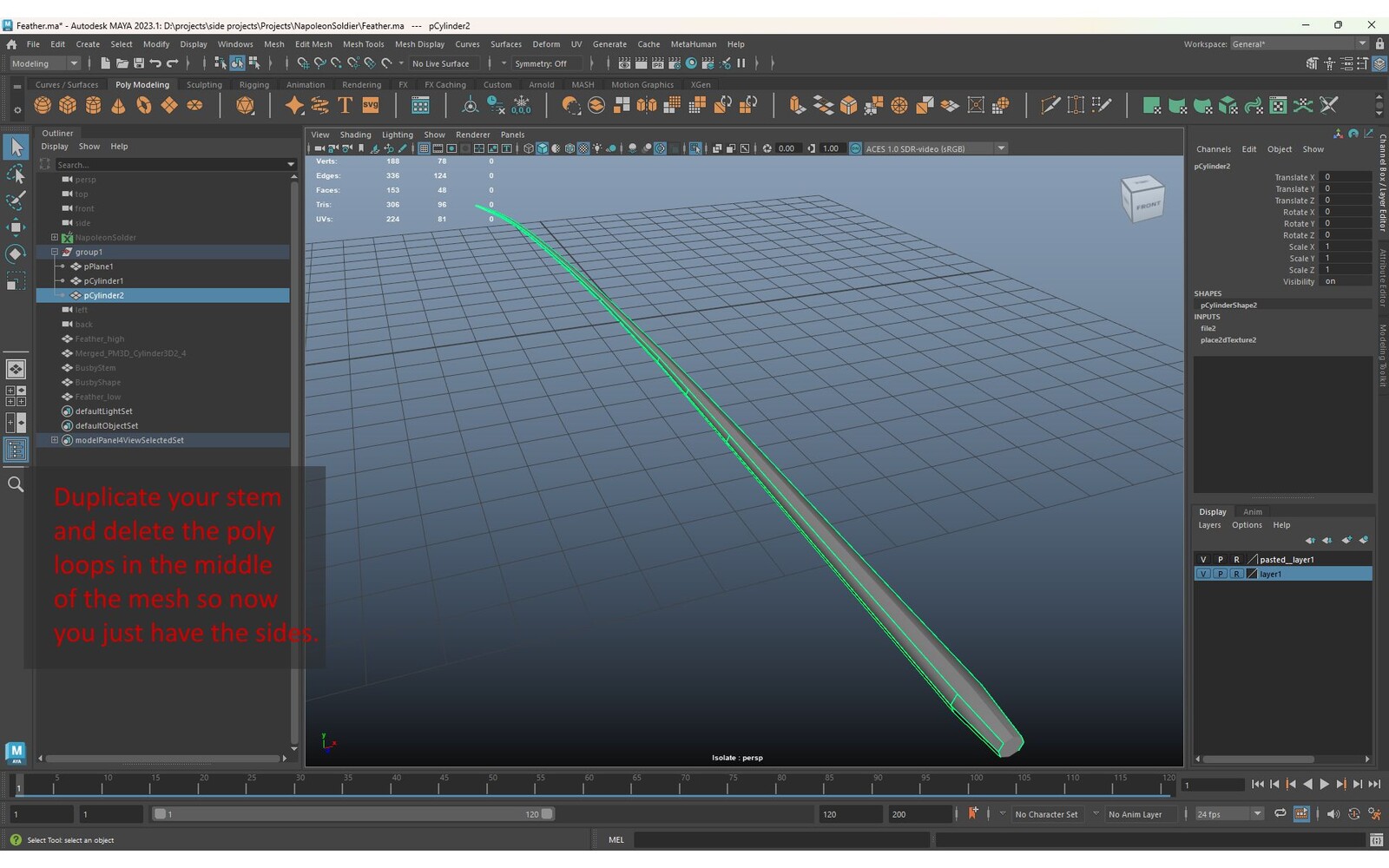This screenshot has height=868, width=1389.
Task: Select pCylinder1 in the Outliner
Action: pos(103,281)
